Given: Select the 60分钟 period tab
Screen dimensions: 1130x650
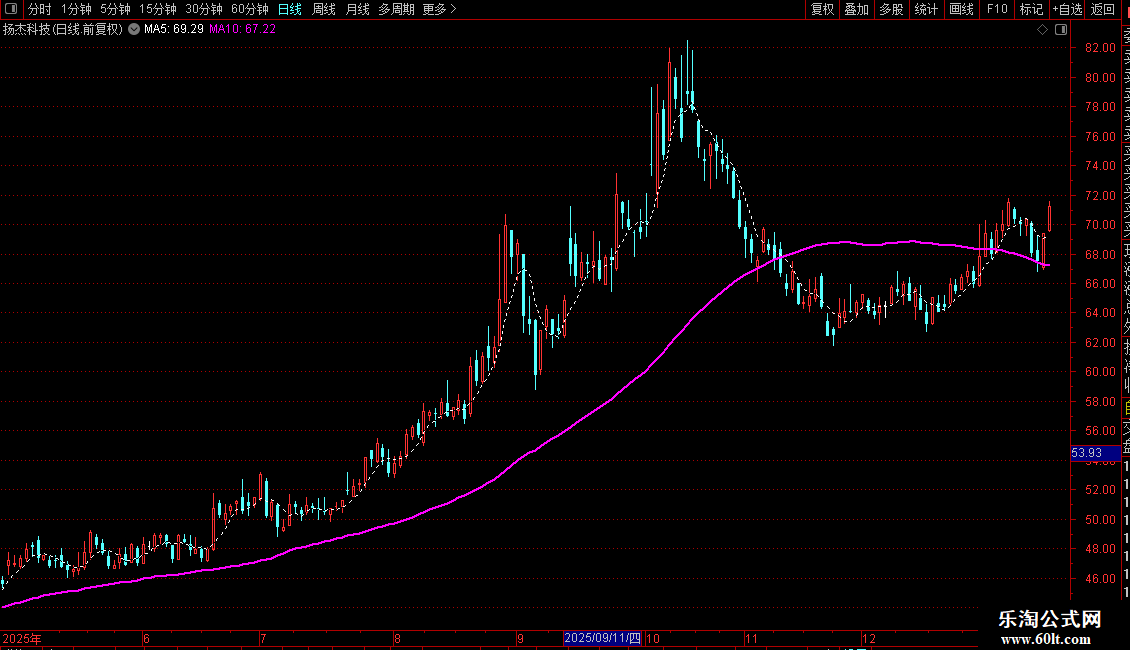Looking at the screenshot, I should tap(250, 9).
